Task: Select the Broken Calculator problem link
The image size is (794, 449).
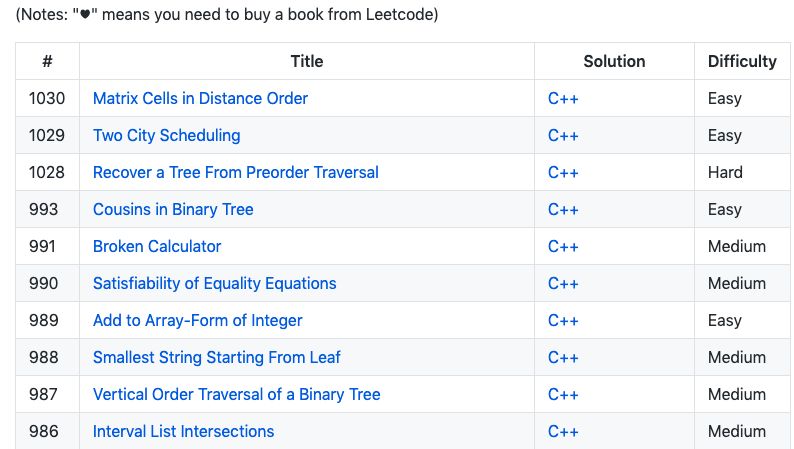Action: click(157, 246)
